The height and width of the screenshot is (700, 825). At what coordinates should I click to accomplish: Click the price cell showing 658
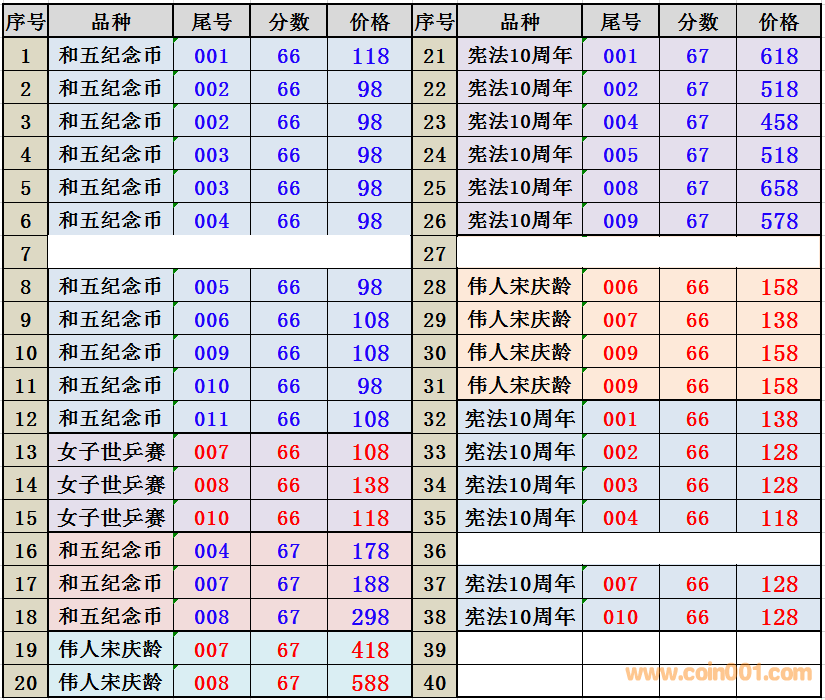point(778,188)
